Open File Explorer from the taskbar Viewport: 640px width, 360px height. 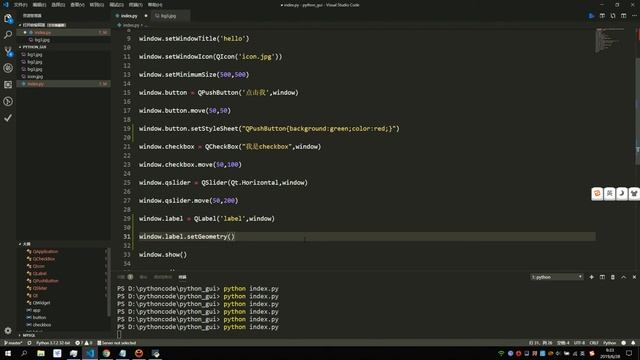[x=41, y=353]
